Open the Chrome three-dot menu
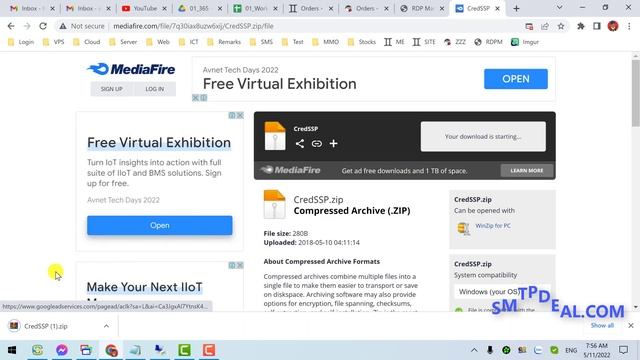Screen dimensions: 640x360 coord(629,26)
